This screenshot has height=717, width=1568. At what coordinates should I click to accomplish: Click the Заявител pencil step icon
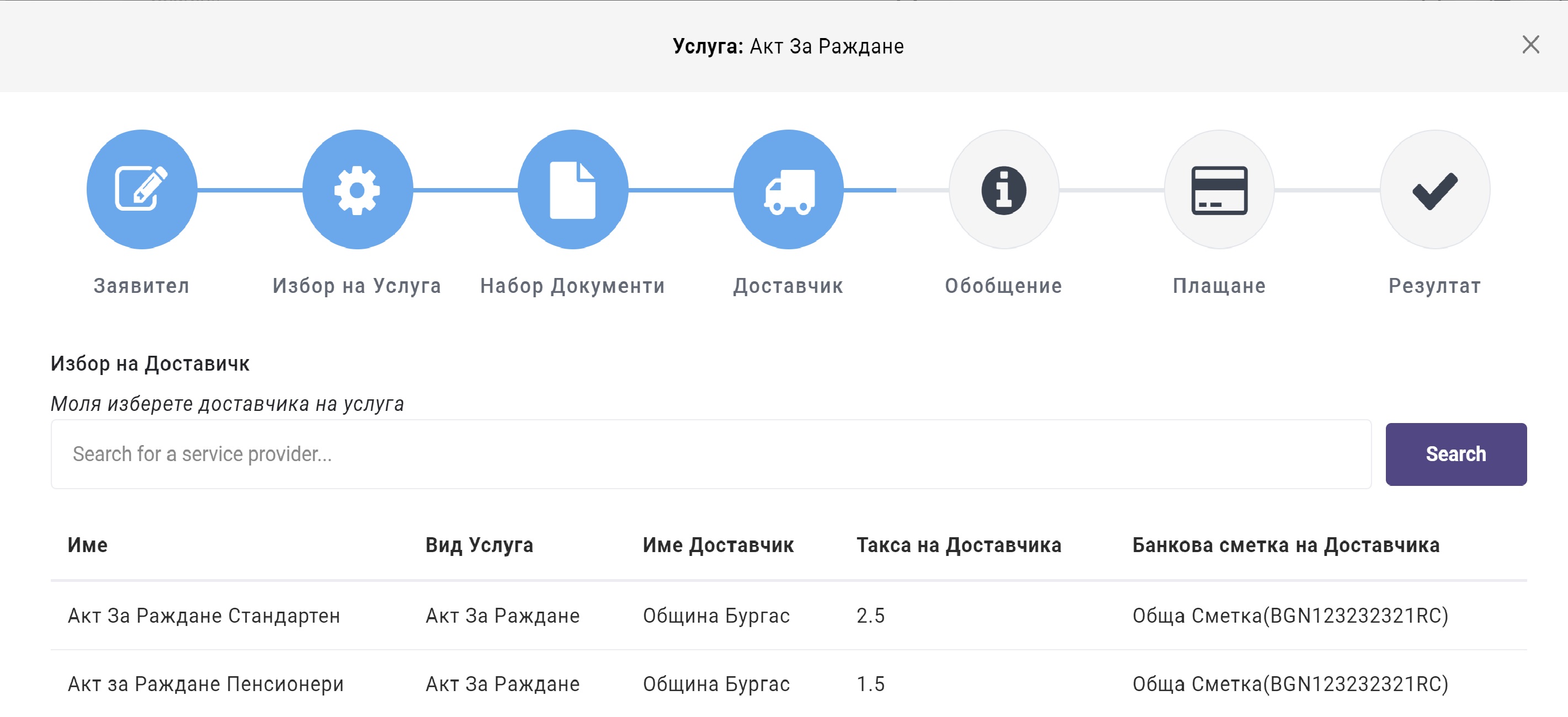tap(141, 189)
